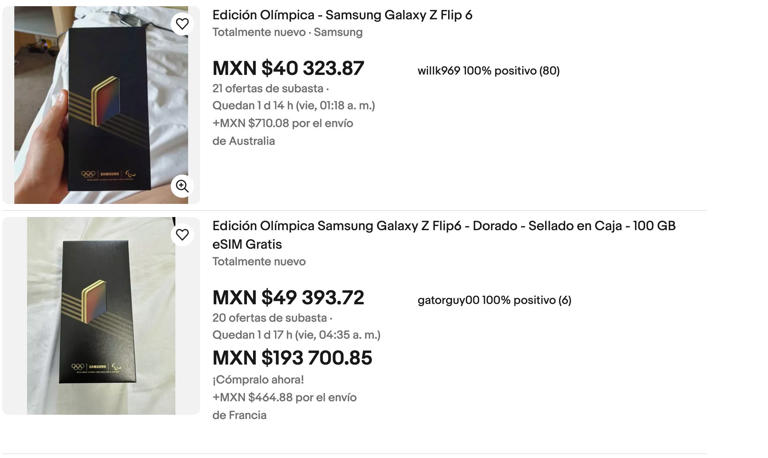Image resolution: width=768 pixels, height=458 pixels.
Task: Open the magnifier zoom on first listing image
Action: (181, 186)
